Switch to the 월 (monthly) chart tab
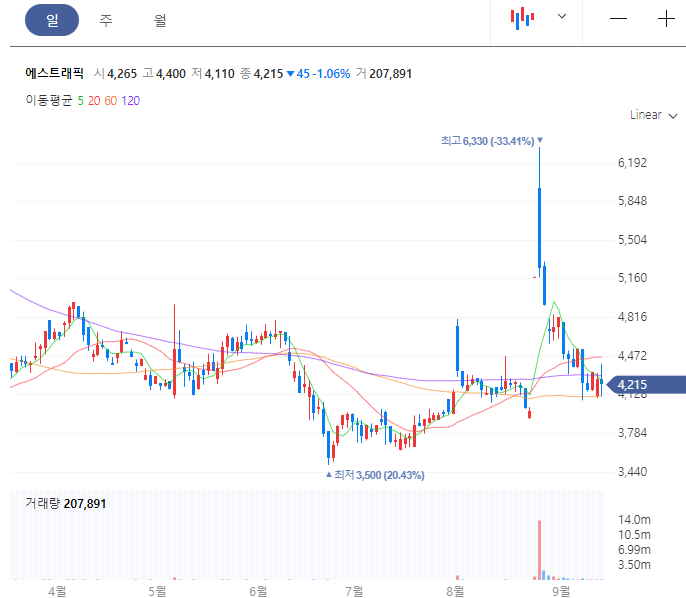 [160, 20]
